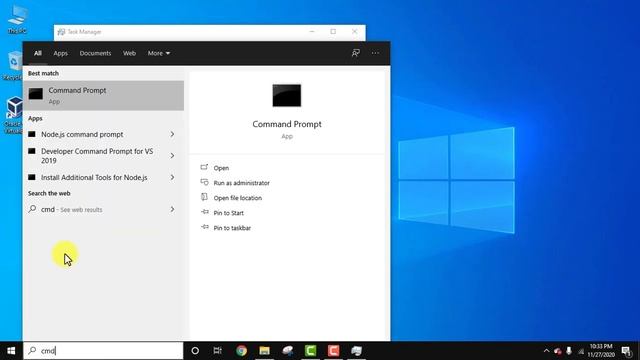Open the notification center icon
The height and width of the screenshot is (360, 640).
click(627, 351)
